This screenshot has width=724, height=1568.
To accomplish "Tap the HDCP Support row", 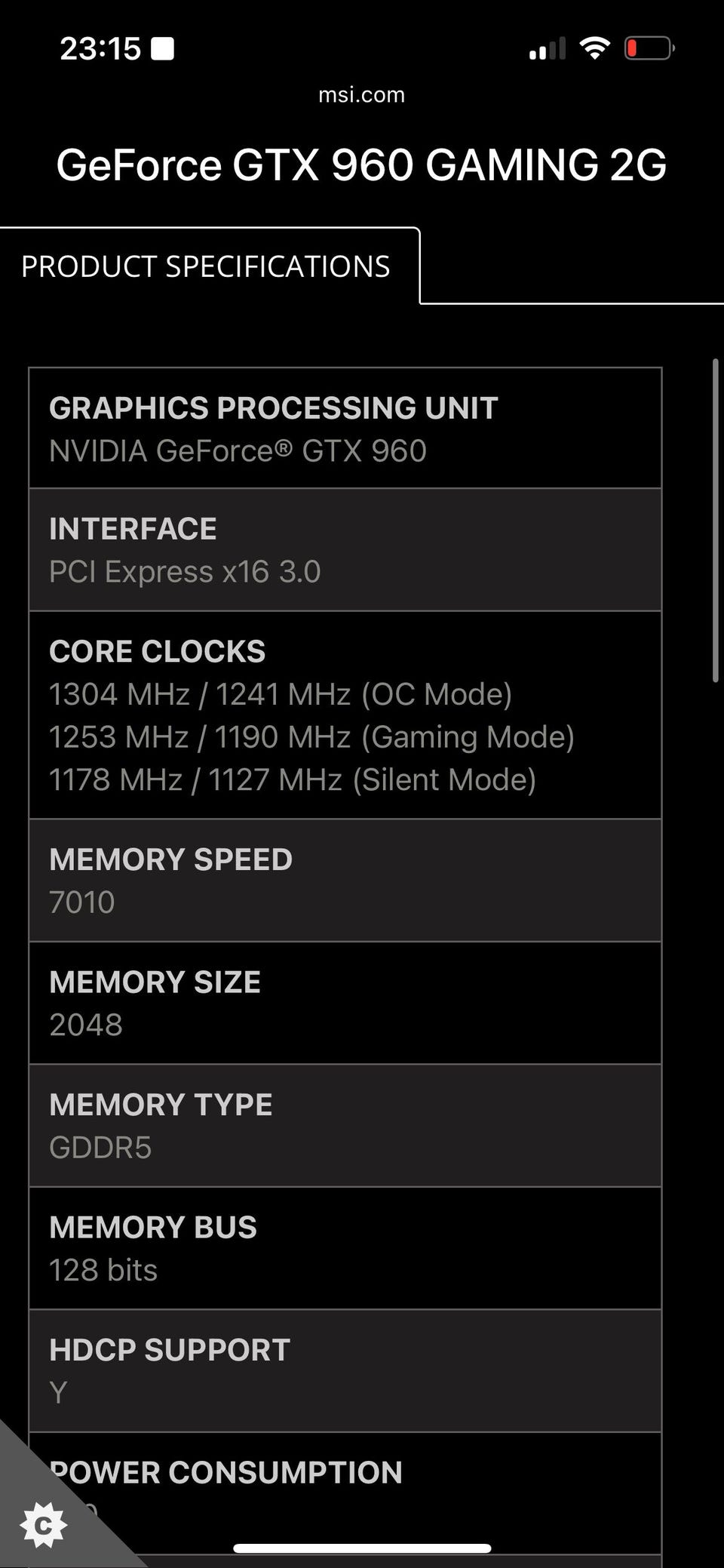I will [x=345, y=1370].
